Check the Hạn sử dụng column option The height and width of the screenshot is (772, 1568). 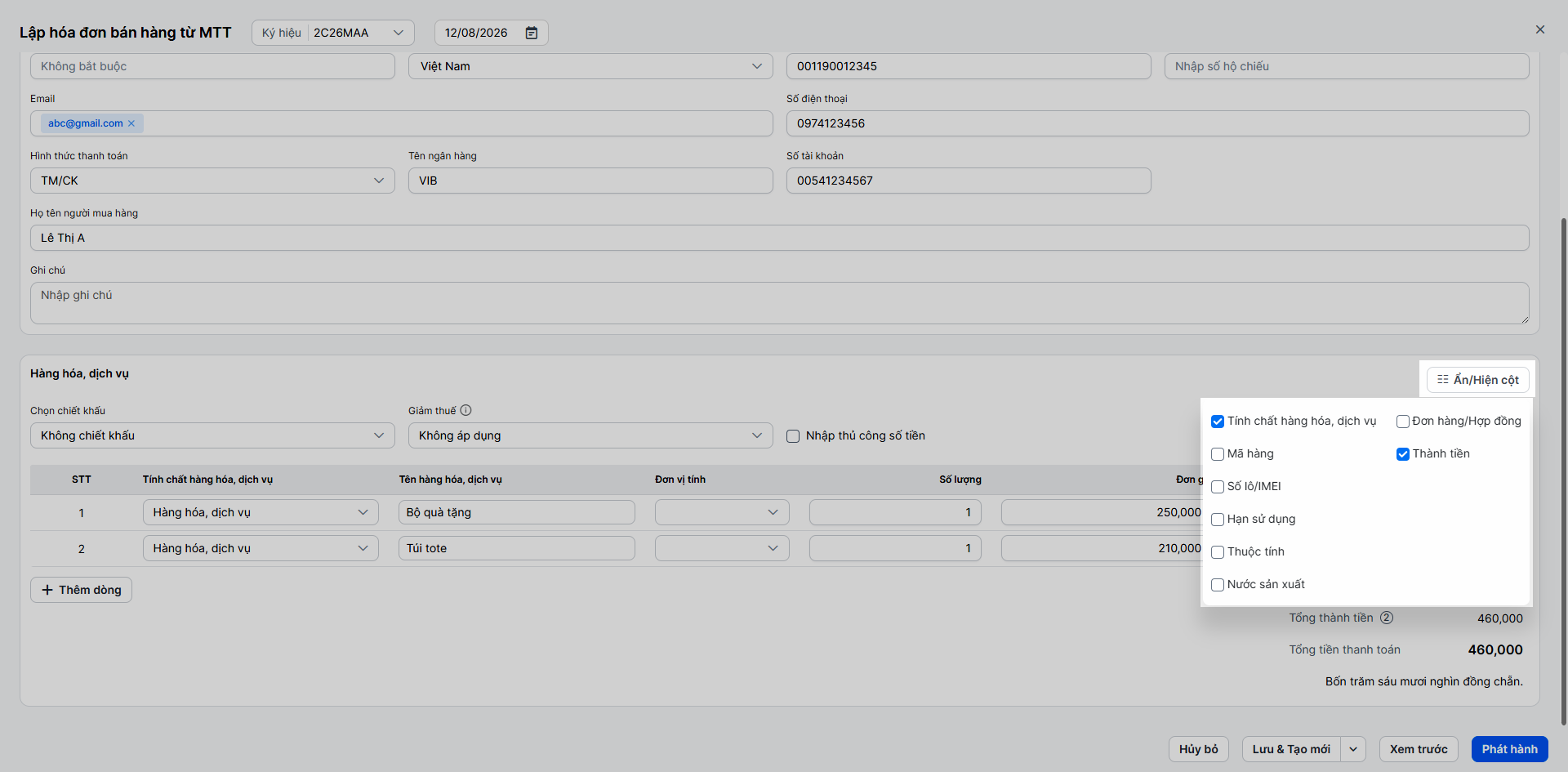pos(1218,520)
